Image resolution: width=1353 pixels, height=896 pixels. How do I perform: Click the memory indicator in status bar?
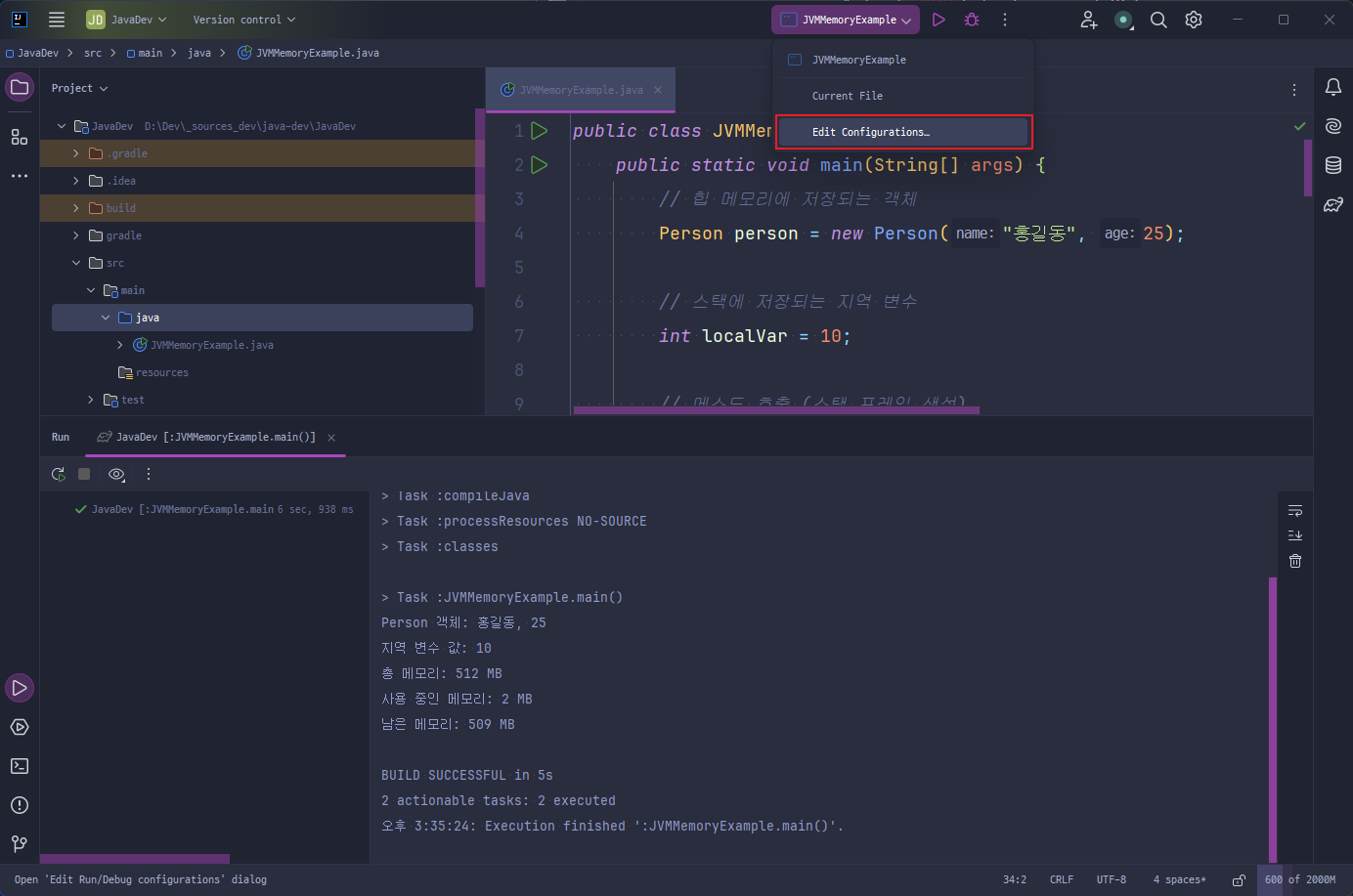(1299, 879)
